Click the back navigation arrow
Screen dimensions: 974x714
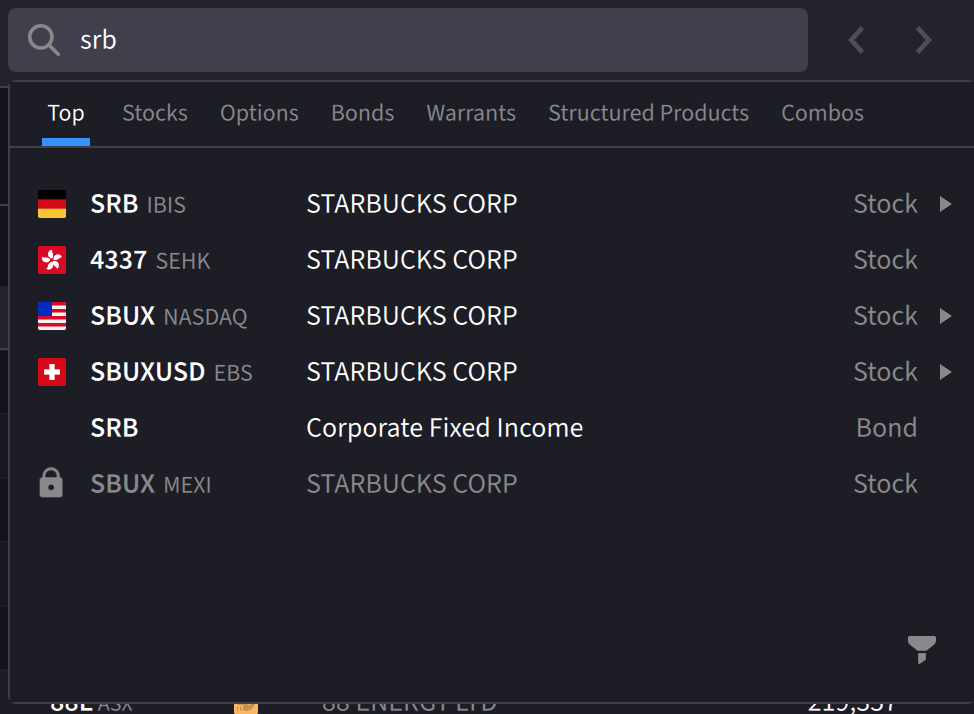(856, 40)
